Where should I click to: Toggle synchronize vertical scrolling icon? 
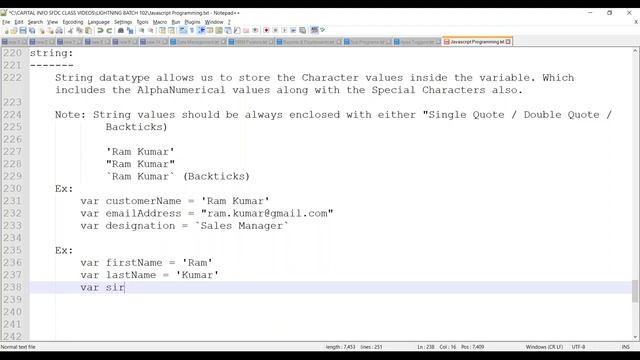[x=162, y=31]
